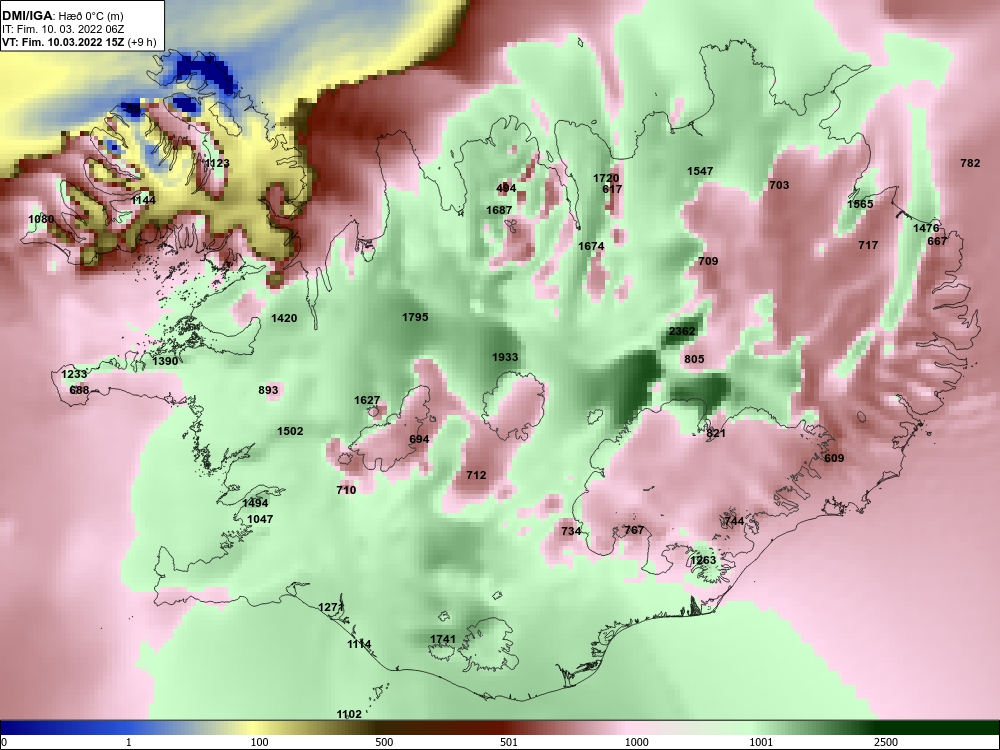1000x750 pixels.
Task: Click the color scale label 1001
Action: point(761,742)
